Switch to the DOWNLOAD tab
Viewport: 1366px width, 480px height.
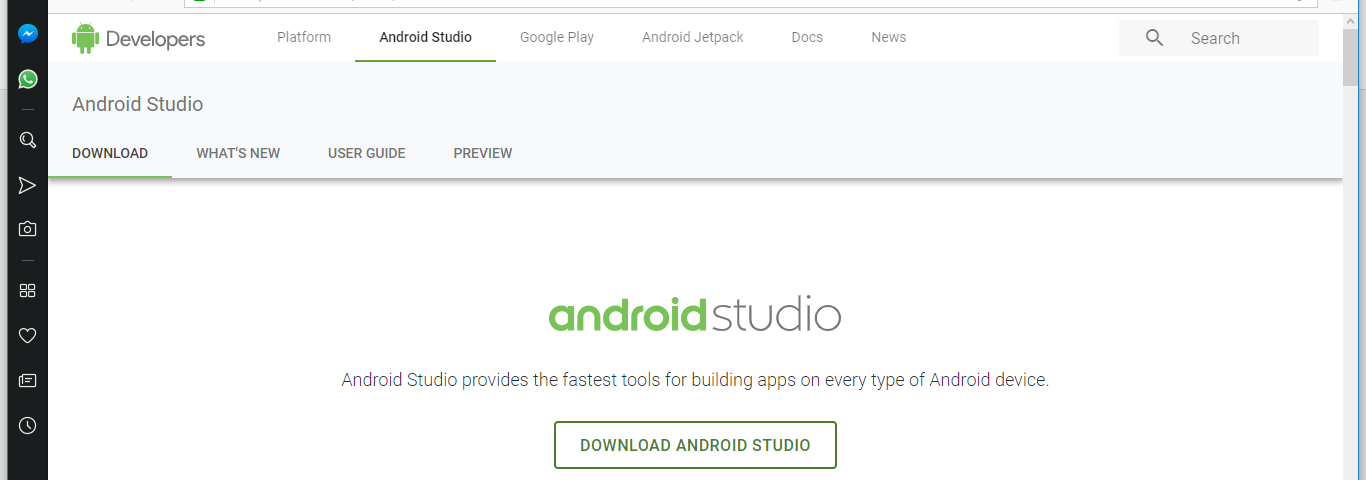[110, 153]
